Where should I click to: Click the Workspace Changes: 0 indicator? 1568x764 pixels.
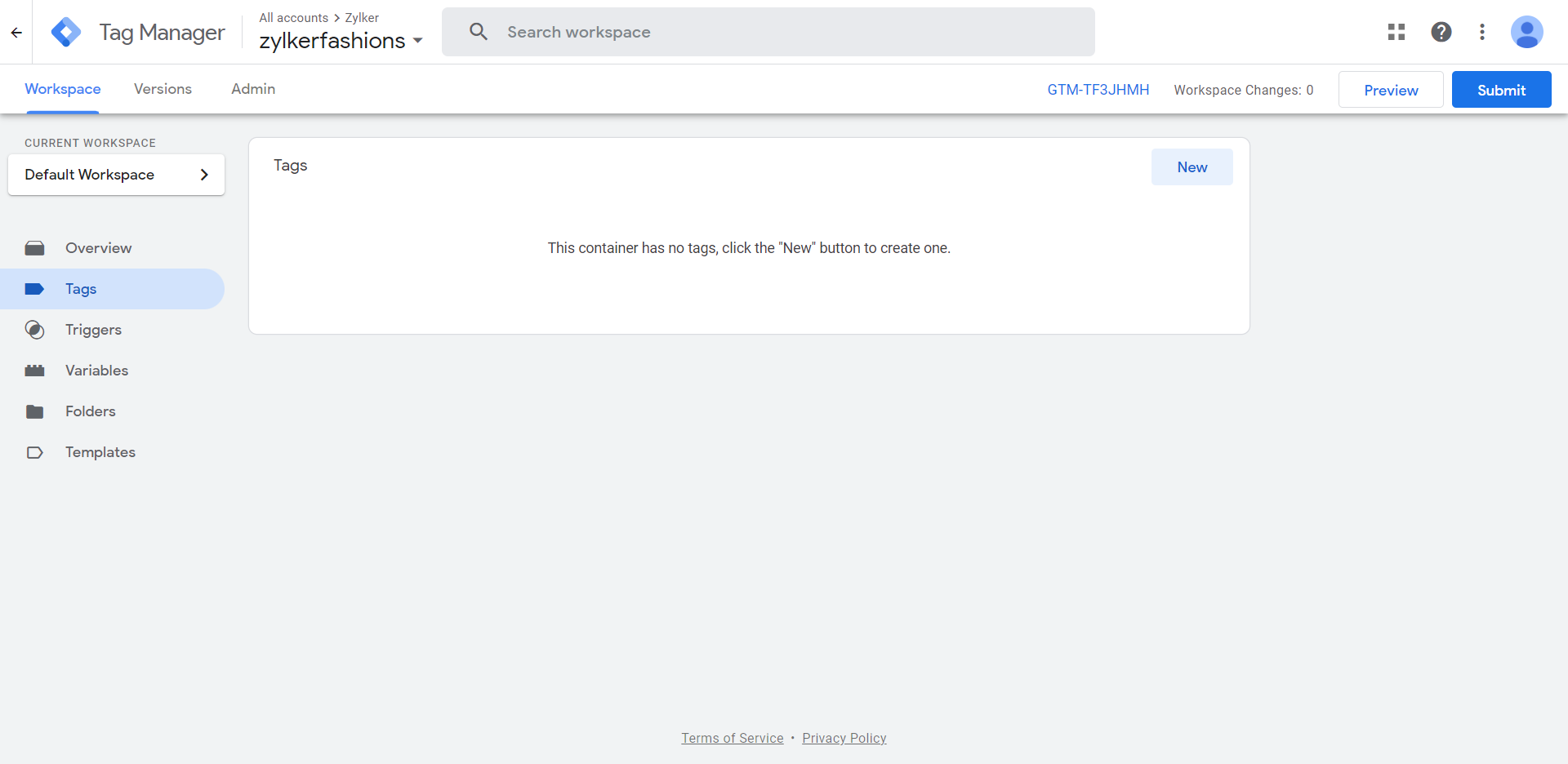point(1244,90)
